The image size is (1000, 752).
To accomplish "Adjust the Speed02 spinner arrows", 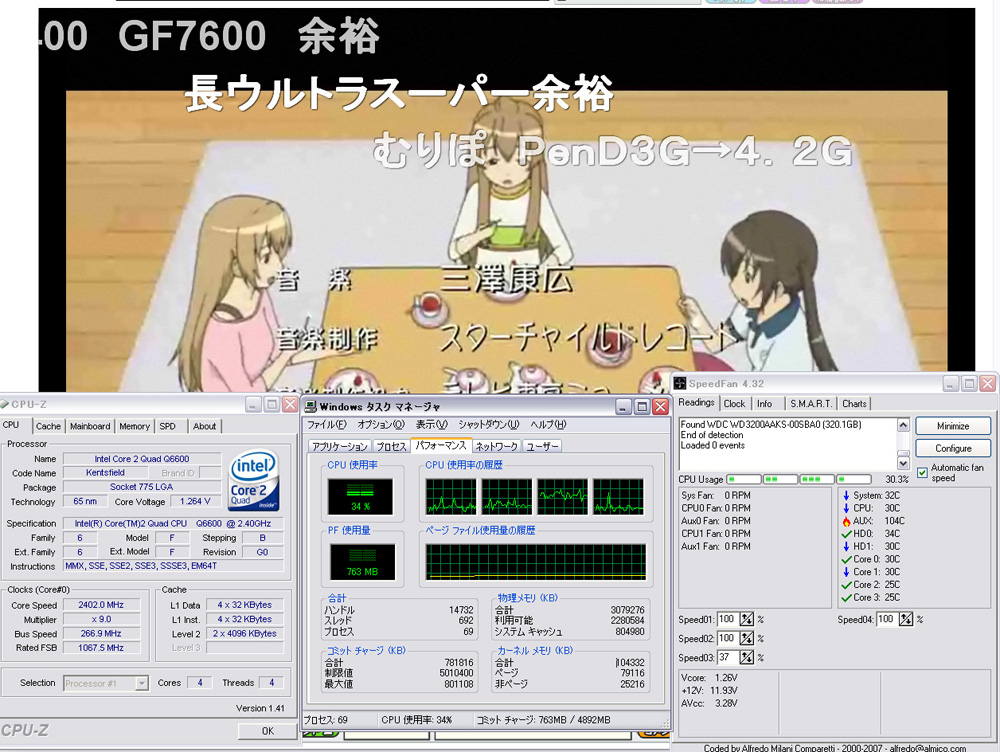I will [x=747, y=638].
